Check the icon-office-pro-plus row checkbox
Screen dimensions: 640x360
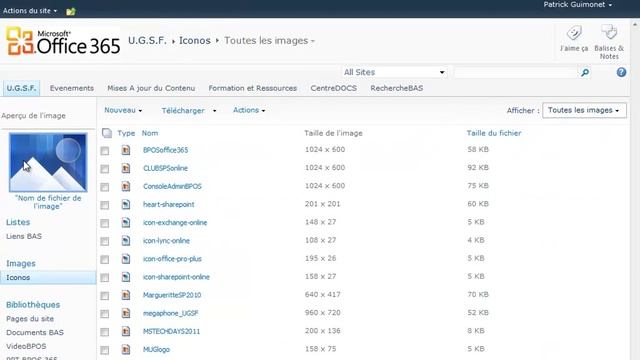(x=105, y=260)
